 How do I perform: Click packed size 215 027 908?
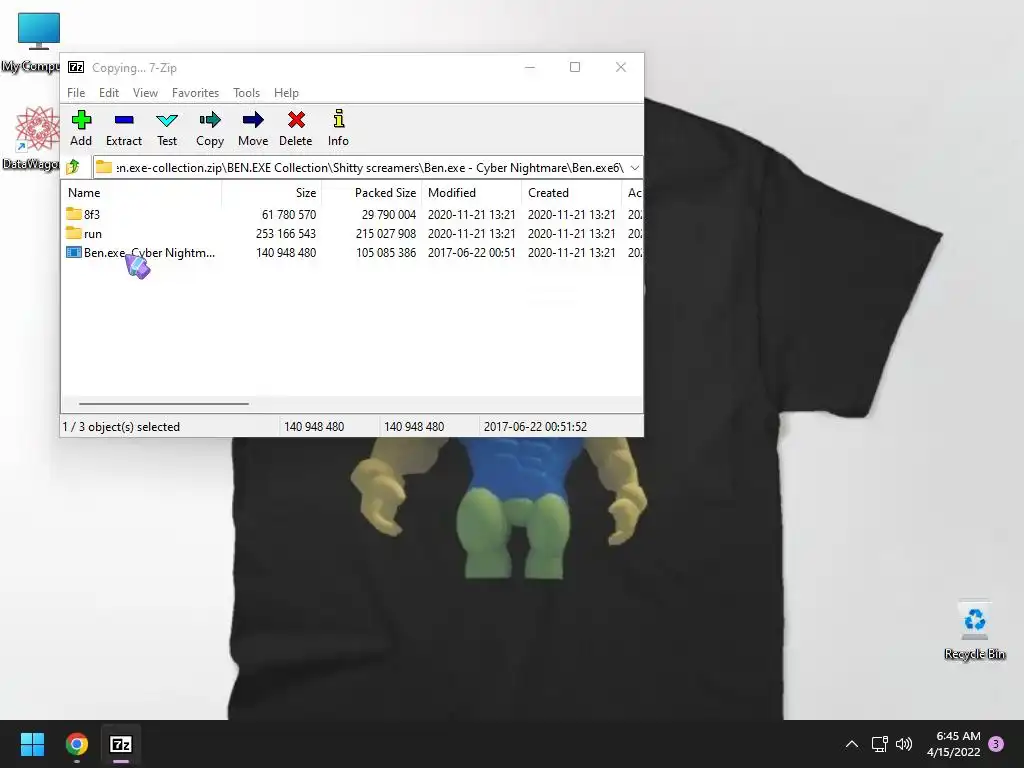386,233
